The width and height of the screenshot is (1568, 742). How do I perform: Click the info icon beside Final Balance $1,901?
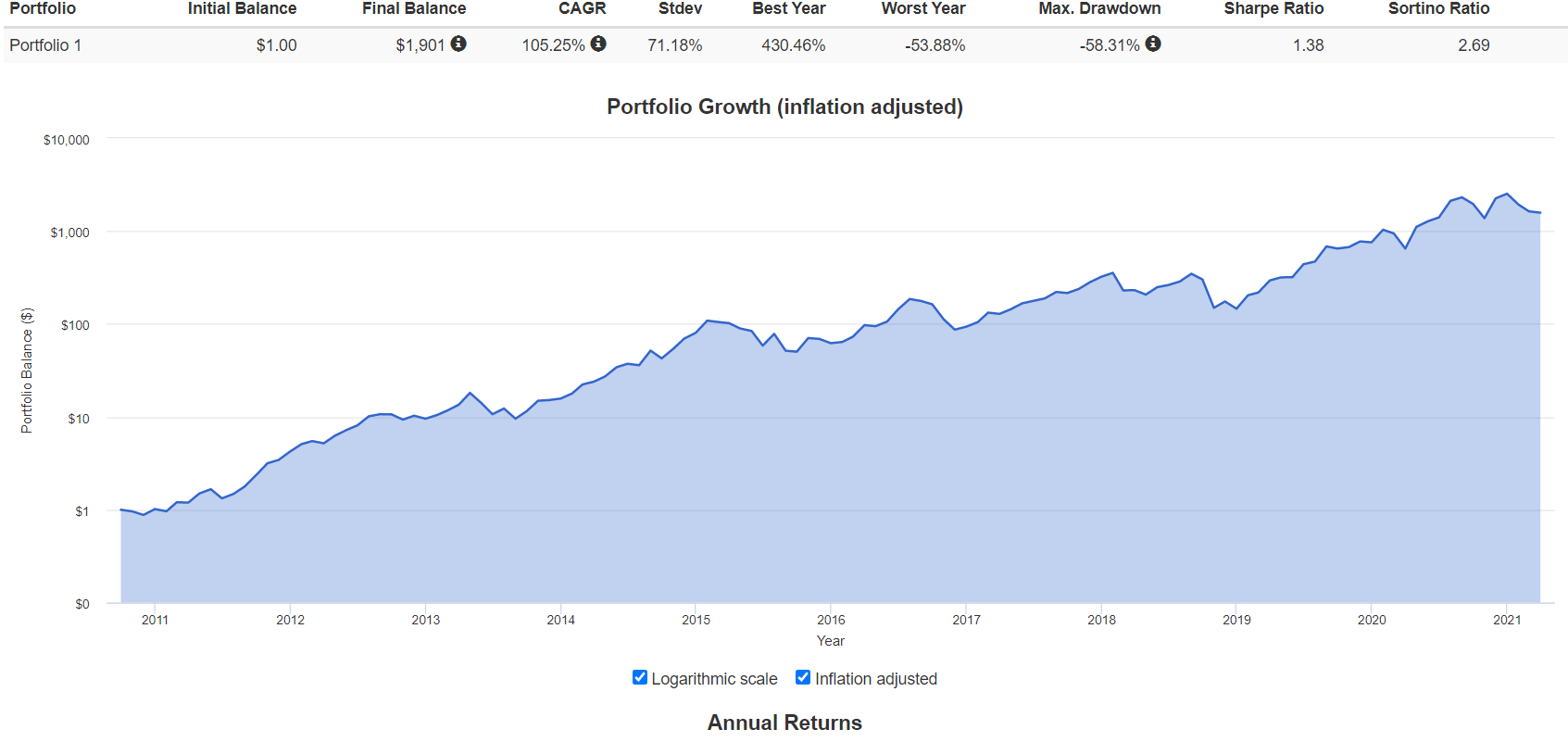[x=458, y=44]
